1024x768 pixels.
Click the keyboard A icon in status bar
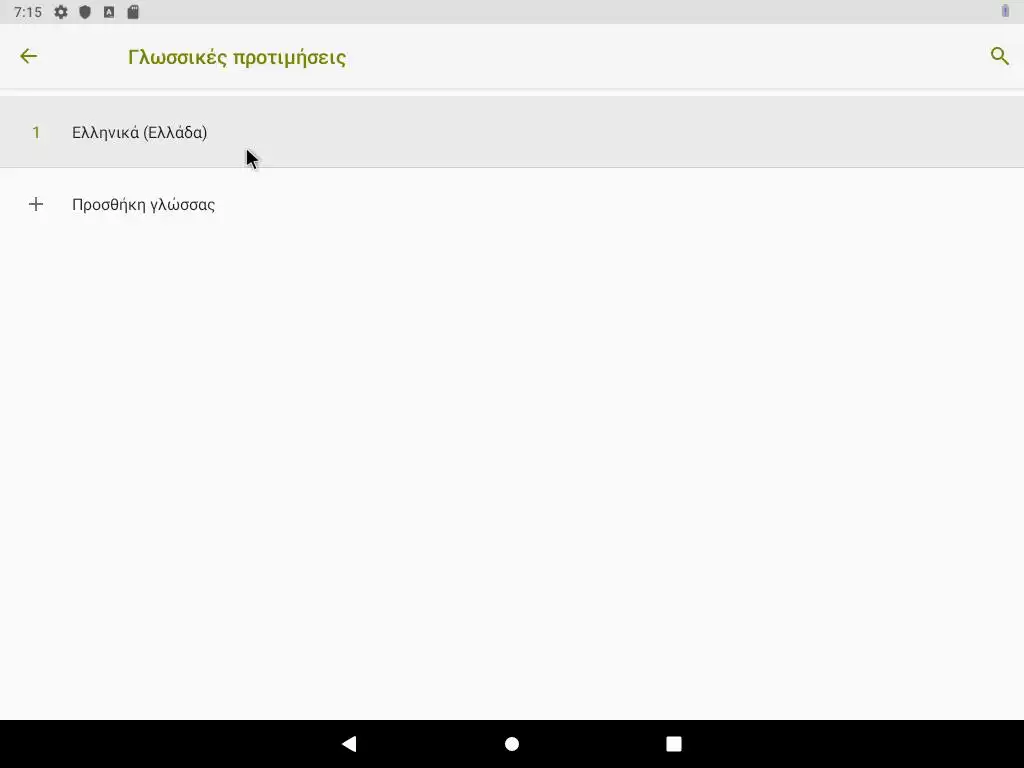click(109, 12)
